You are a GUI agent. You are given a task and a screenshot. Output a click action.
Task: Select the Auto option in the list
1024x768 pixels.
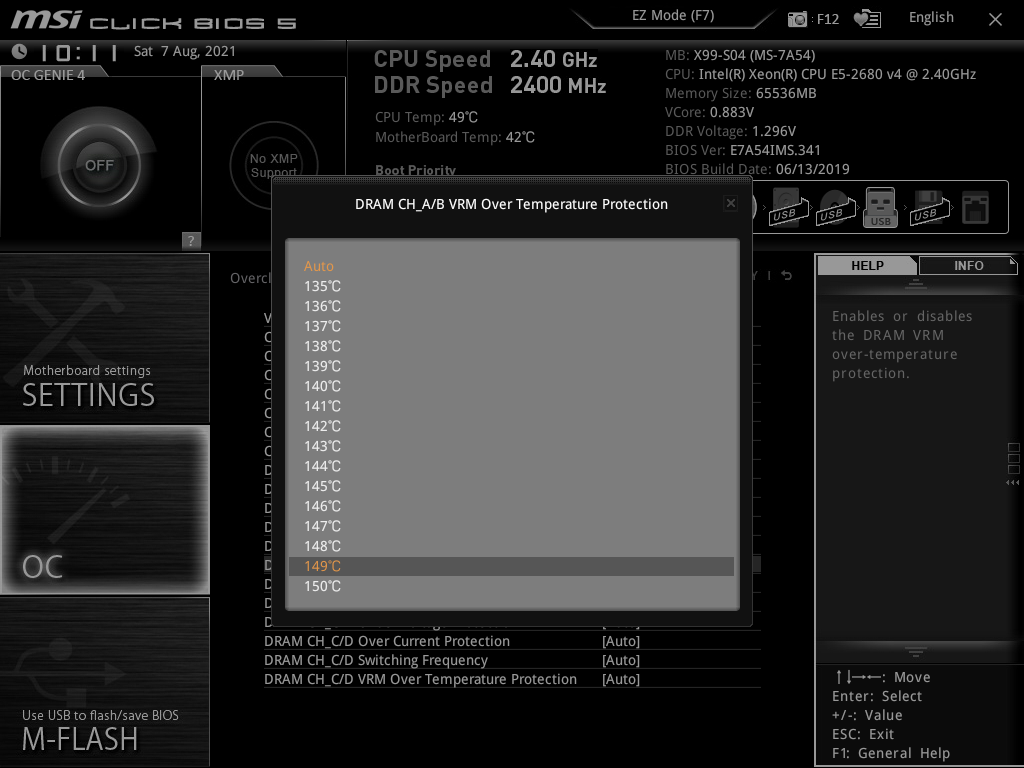click(511, 266)
